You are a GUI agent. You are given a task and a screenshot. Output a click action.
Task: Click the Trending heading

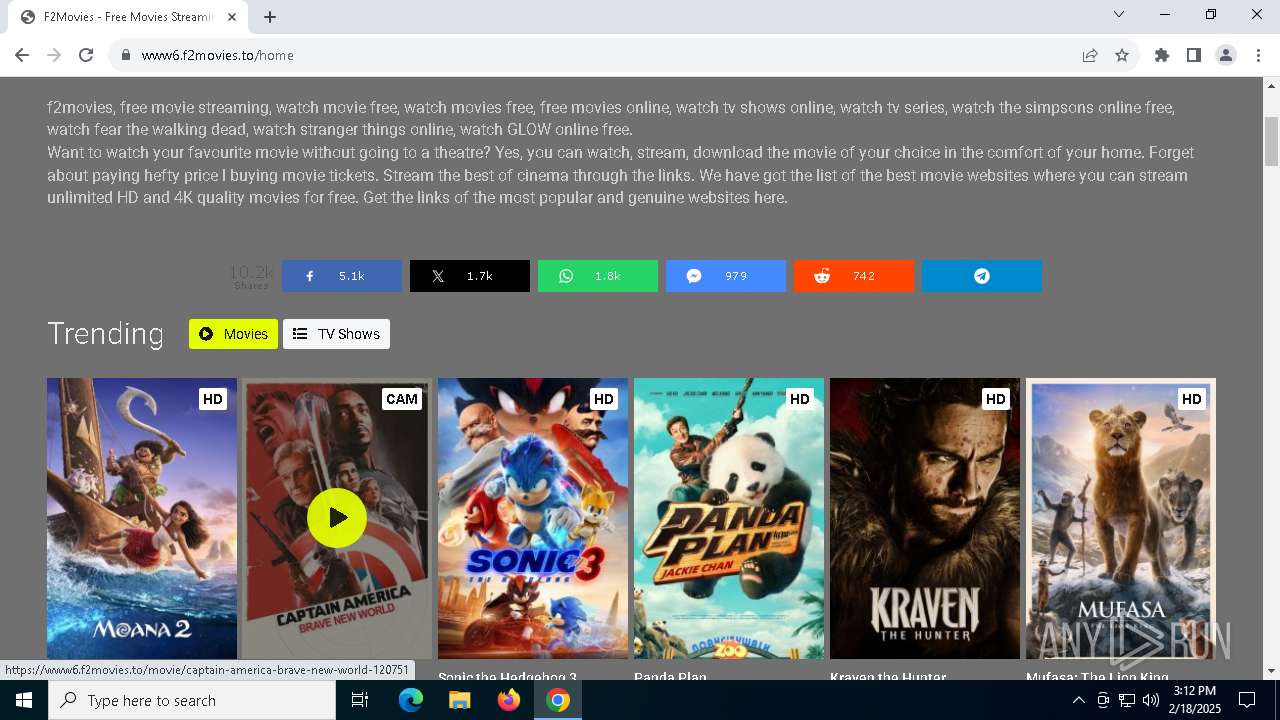(x=105, y=334)
